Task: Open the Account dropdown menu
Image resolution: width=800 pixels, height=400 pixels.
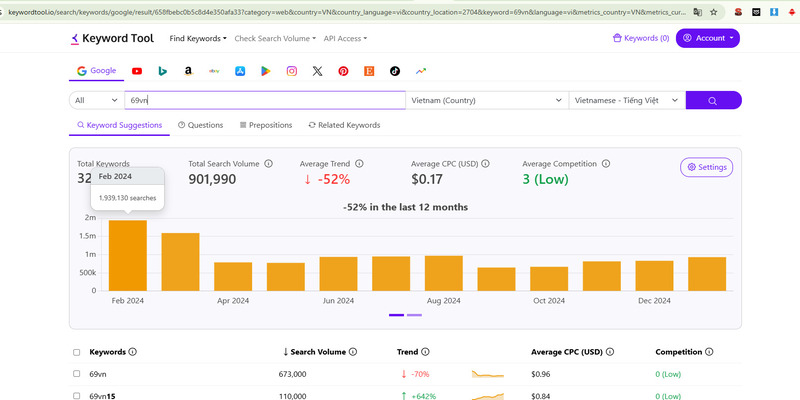Action: tap(708, 38)
